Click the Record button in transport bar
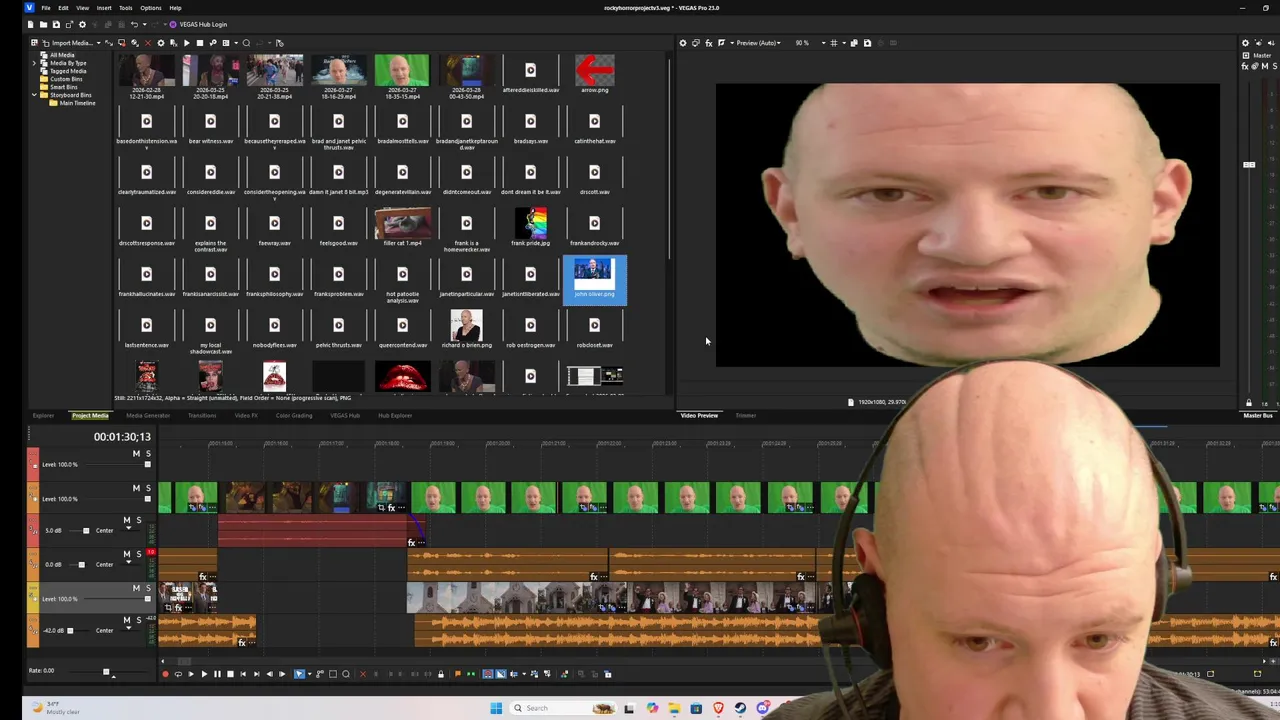 point(165,674)
